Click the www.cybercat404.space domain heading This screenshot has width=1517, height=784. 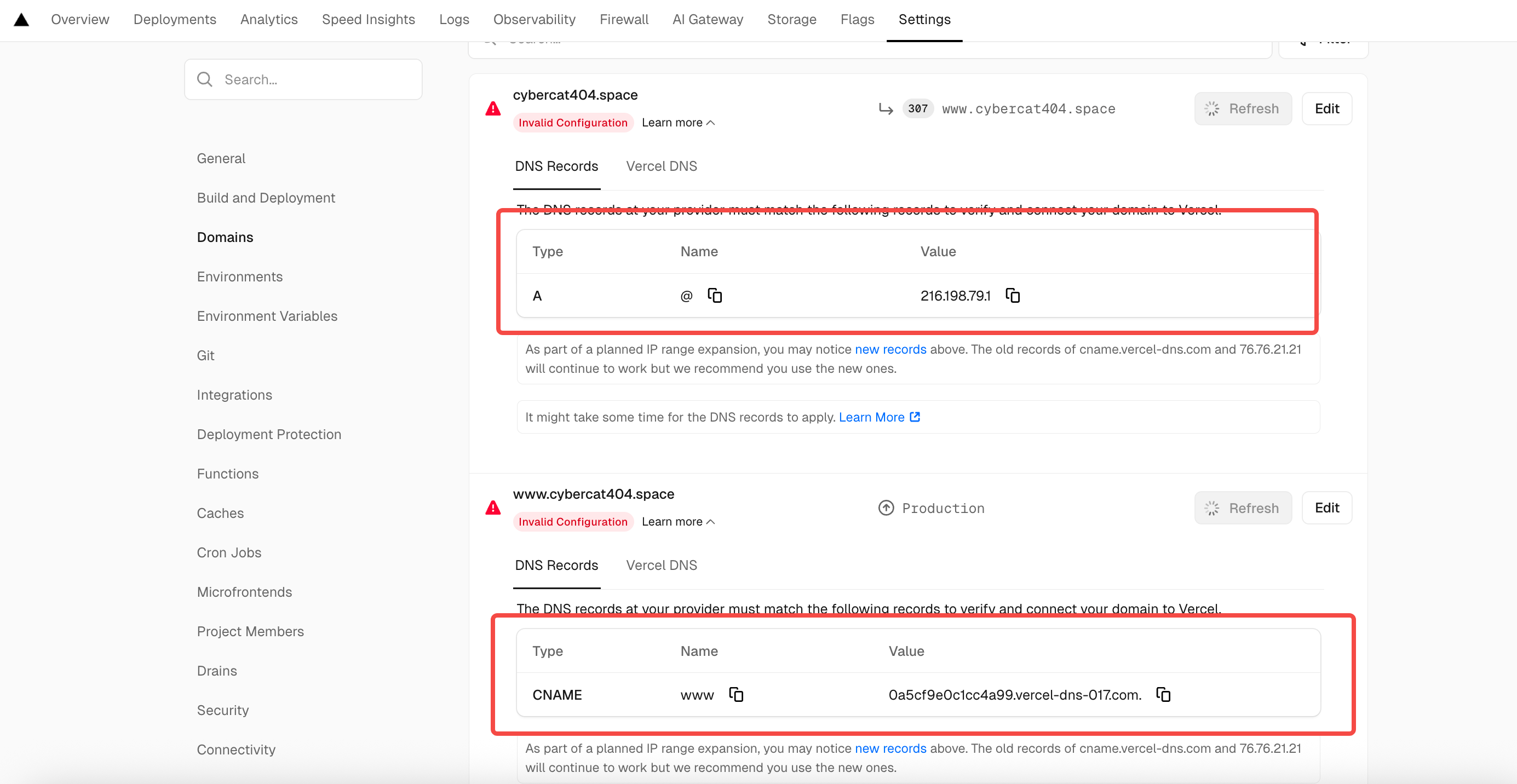pyautogui.click(x=593, y=494)
